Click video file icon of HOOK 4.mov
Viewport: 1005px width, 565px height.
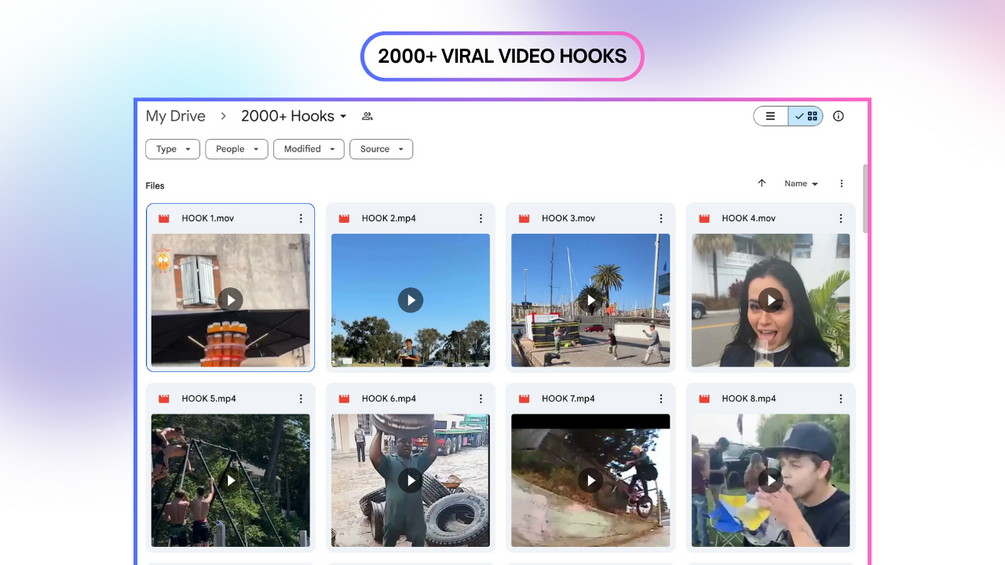tap(704, 218)
